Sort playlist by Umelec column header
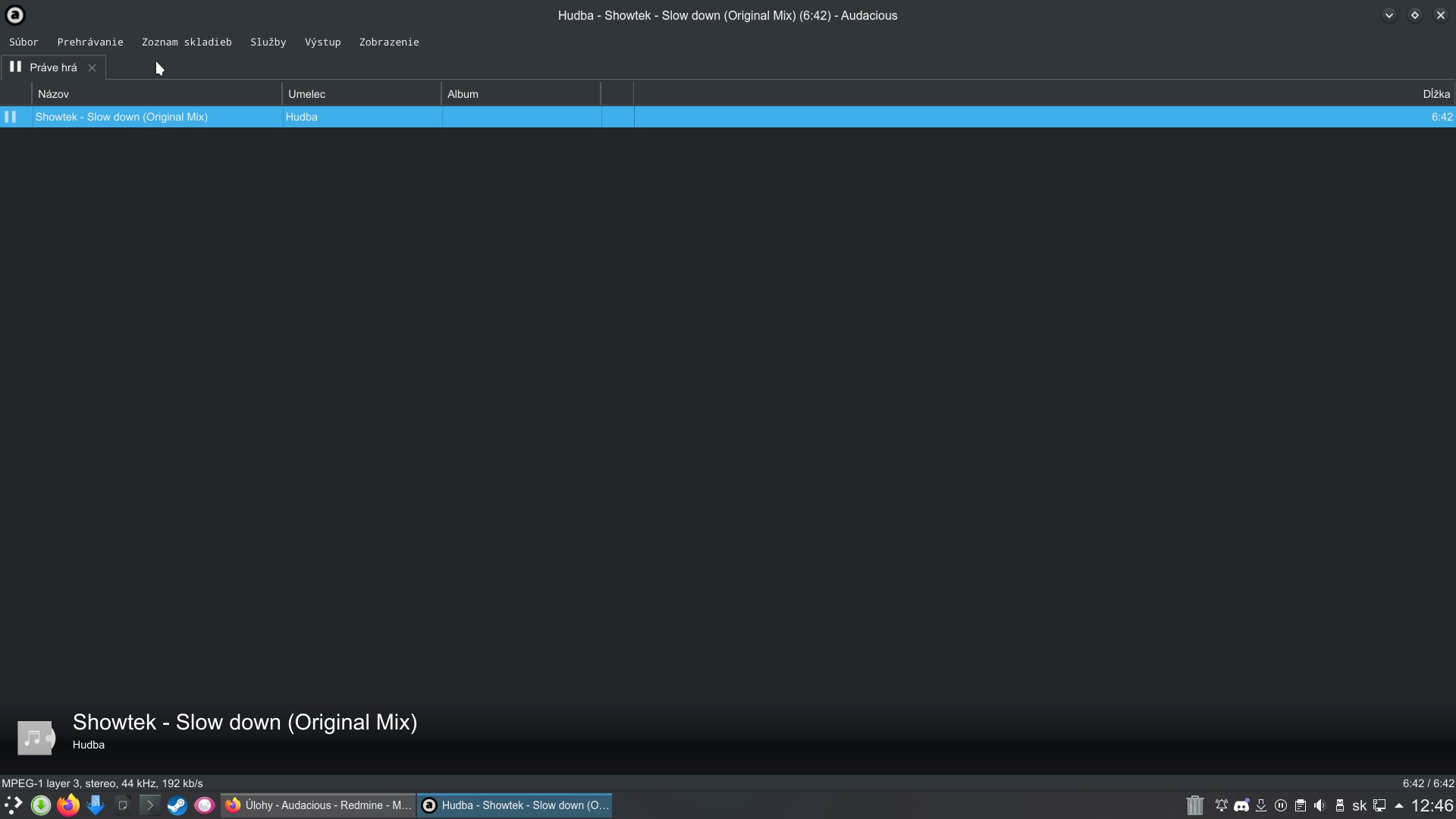 [x=362, y=94]
